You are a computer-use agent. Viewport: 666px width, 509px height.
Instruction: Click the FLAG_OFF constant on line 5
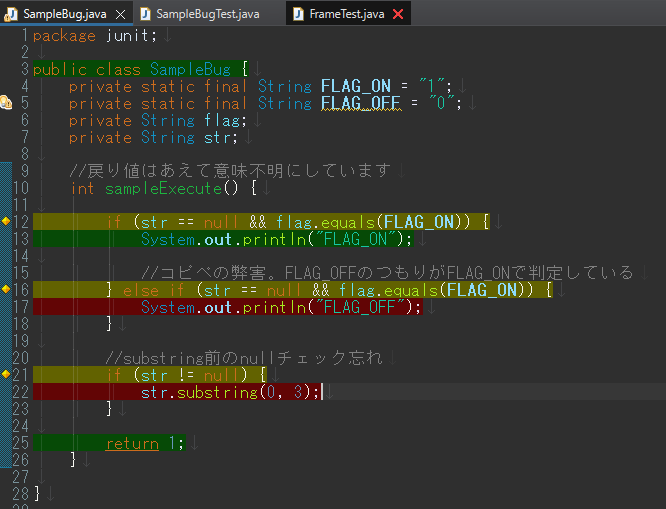pos(361,103)
